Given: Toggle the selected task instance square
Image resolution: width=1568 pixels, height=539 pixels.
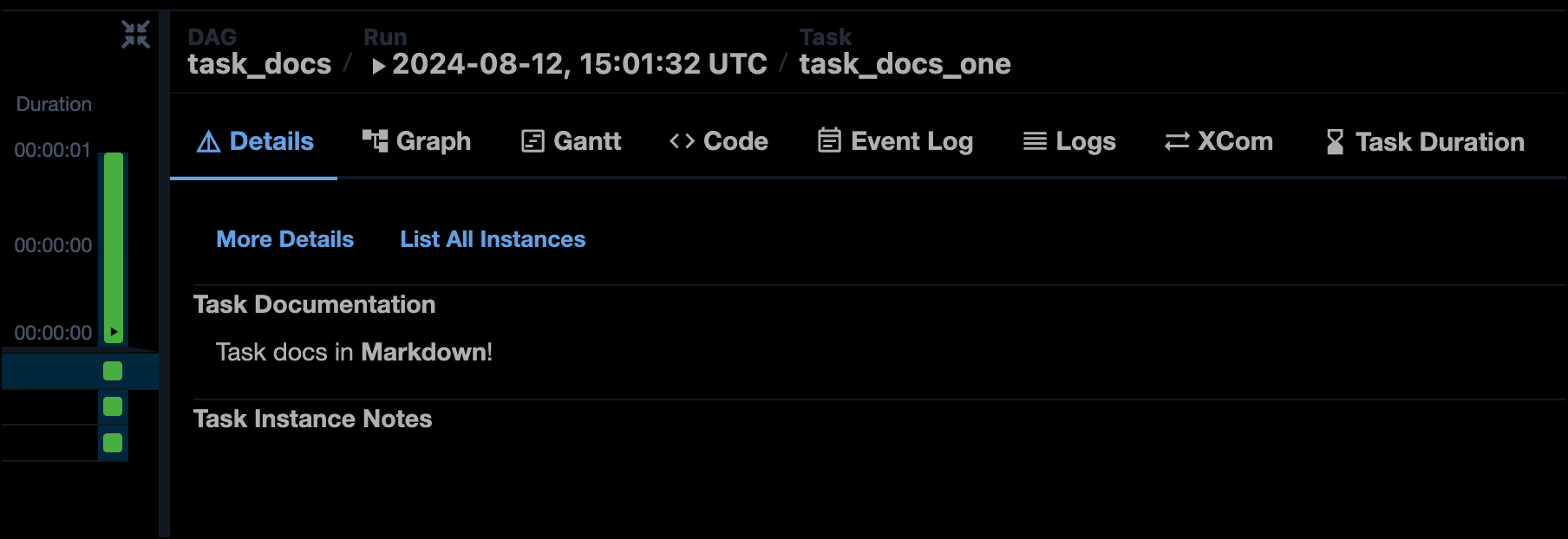Looking at the screenshot, I should tap(111, 371).
